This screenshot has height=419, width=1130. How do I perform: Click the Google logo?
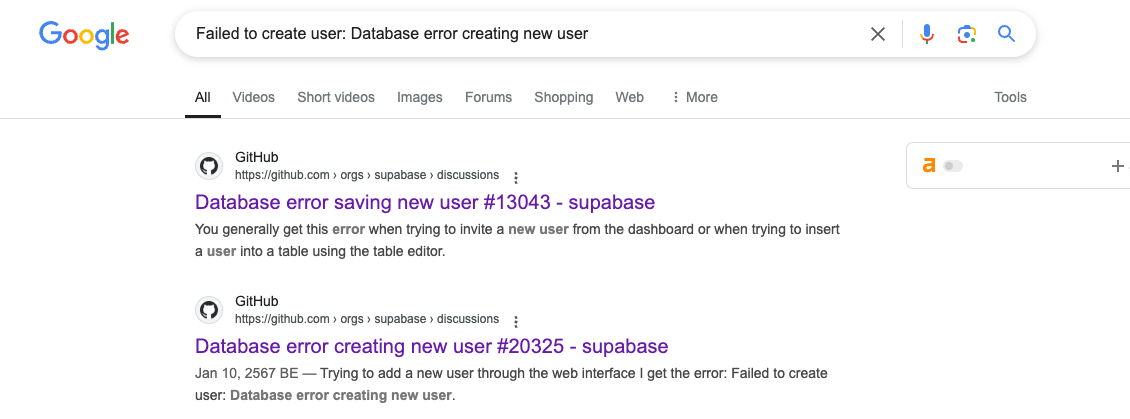pos(84,35)
